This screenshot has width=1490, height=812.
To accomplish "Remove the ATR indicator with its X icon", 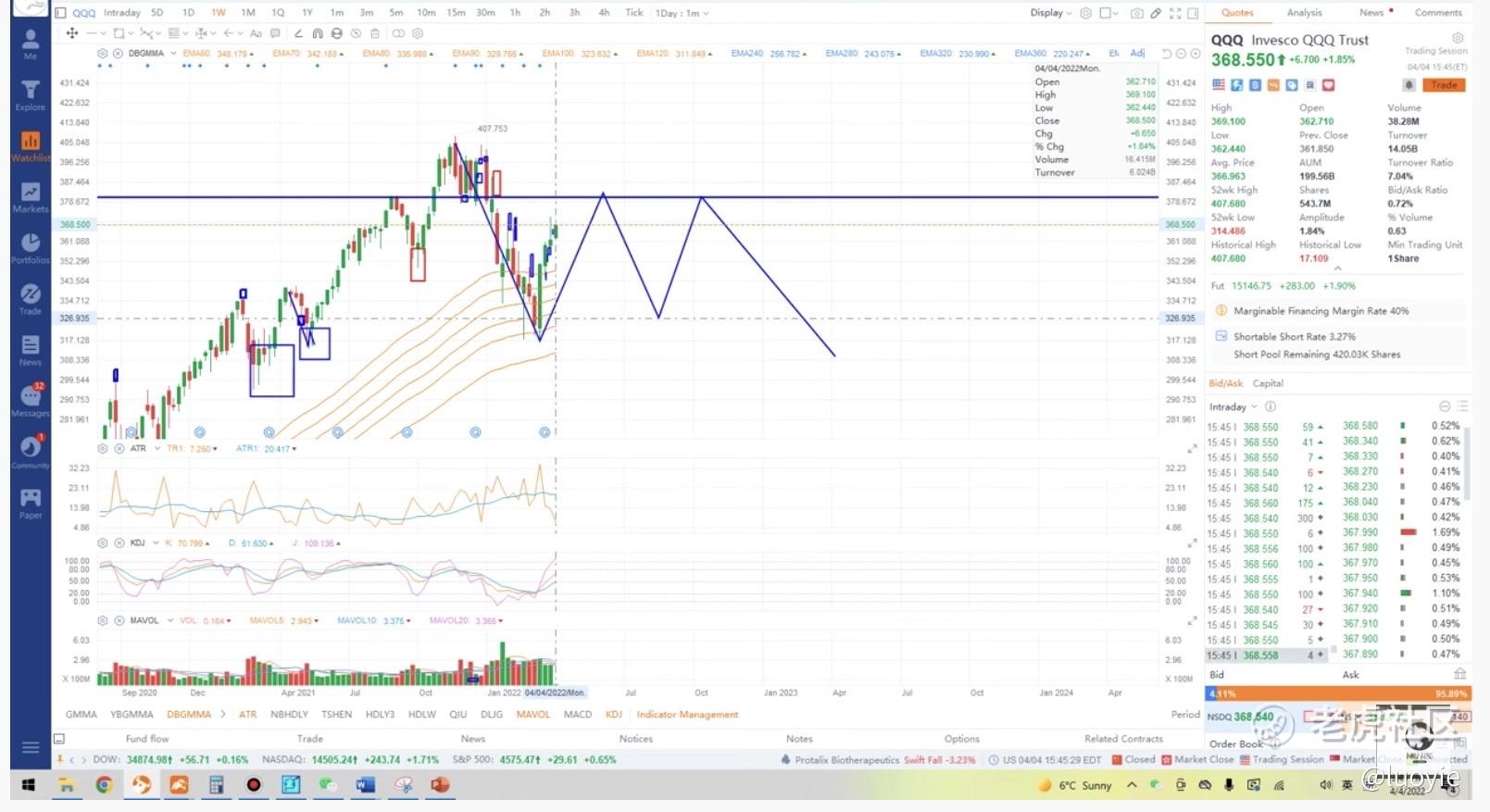I will pos(119,448).
